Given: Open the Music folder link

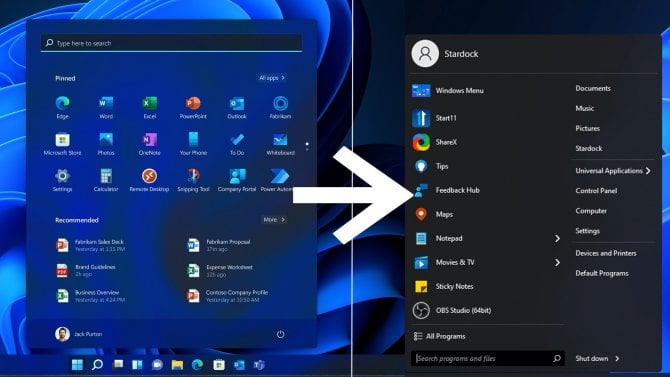Looking at the screenshot, I should pos(585,109).
